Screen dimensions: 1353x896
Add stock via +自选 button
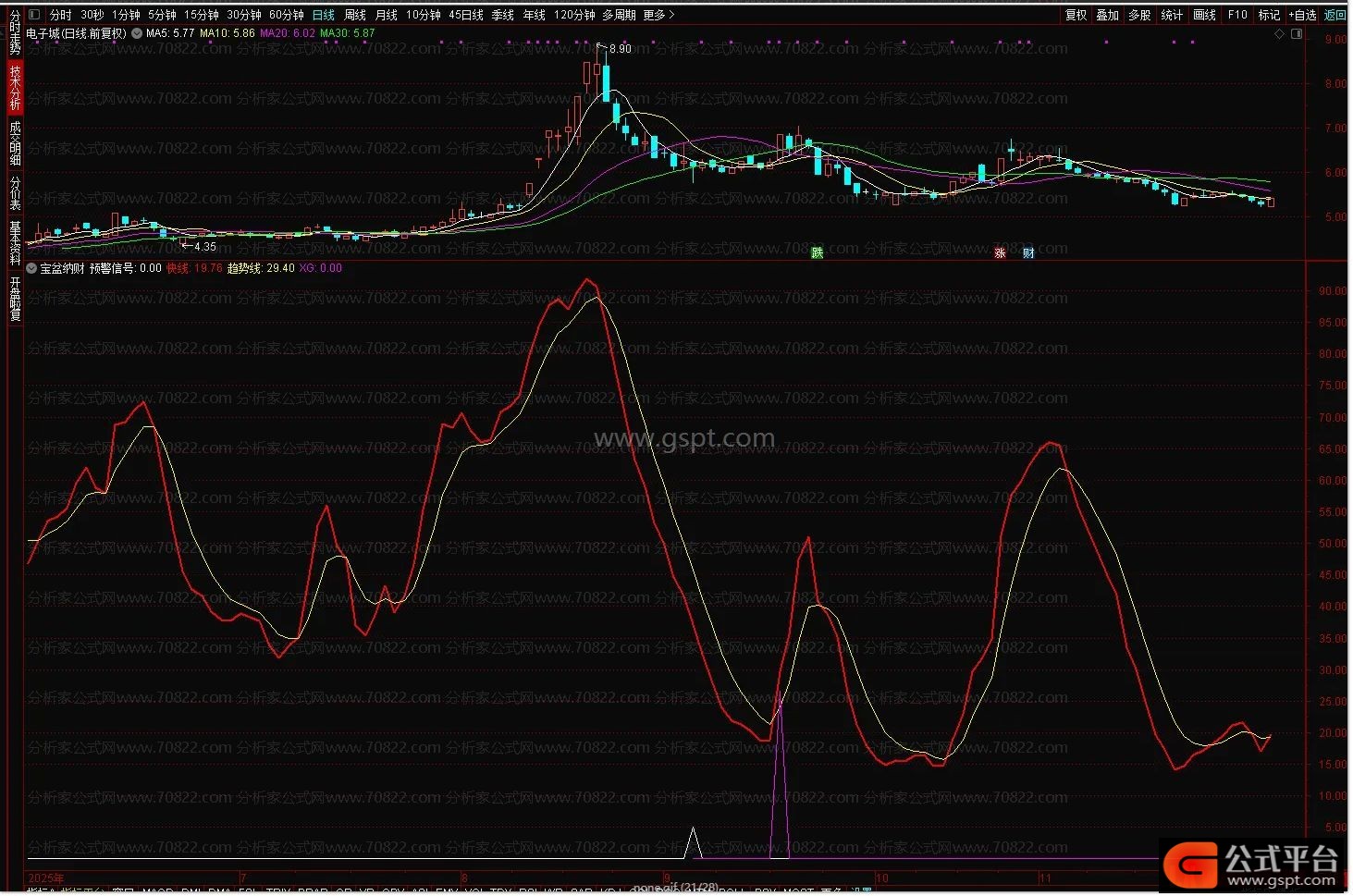[x=1302, y=15]
